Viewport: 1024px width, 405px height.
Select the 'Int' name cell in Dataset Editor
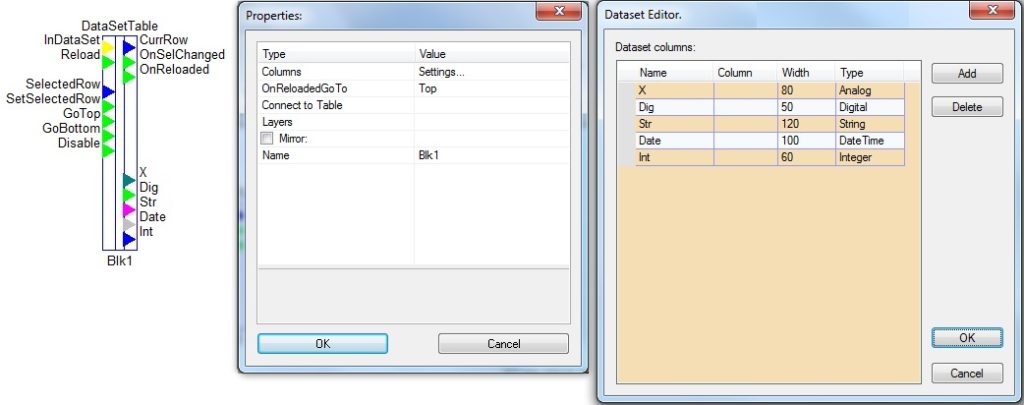pyautogui.click(x=674, y=157)
